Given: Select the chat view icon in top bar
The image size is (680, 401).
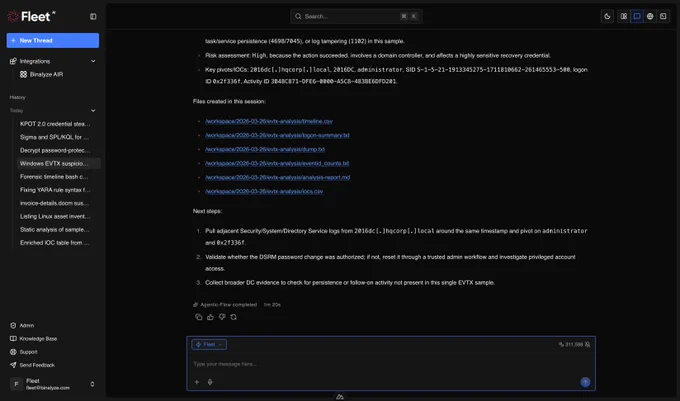Looking at the screenshot, I should (637, 16).
